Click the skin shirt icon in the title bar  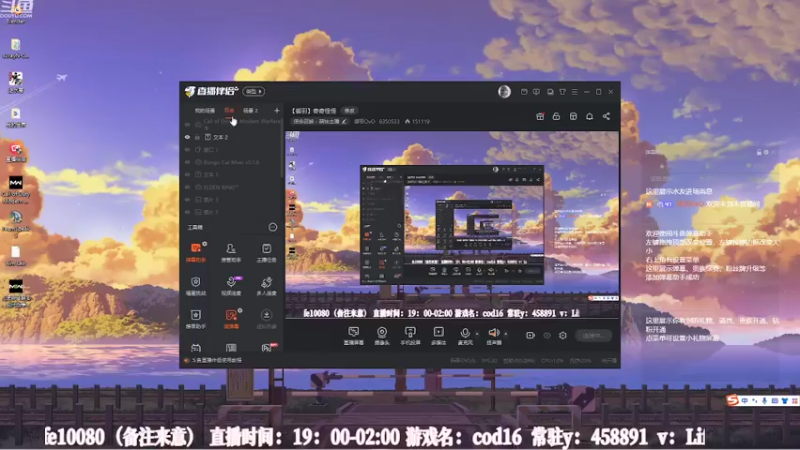[562, 92]
